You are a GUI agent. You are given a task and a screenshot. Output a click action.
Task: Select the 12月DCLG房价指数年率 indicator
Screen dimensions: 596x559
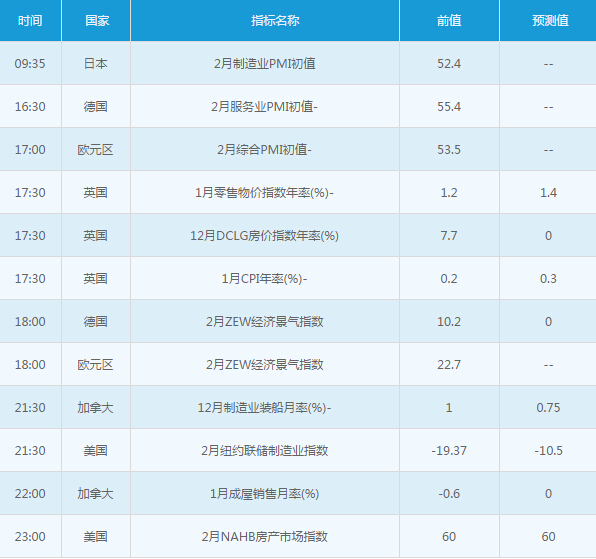click(x=265, y=236)
